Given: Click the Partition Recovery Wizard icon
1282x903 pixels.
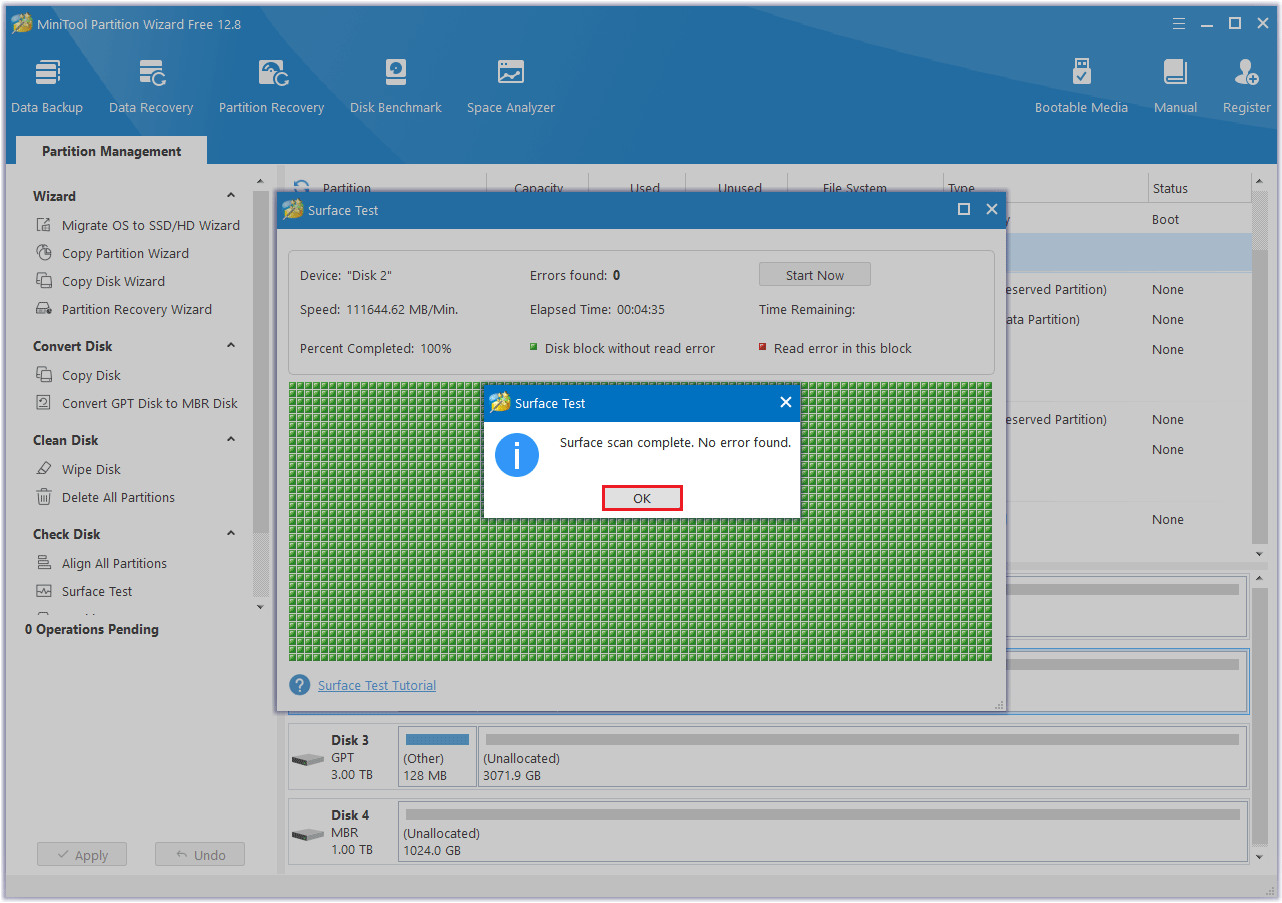Looking at the screenshot, I should (44, 309).
